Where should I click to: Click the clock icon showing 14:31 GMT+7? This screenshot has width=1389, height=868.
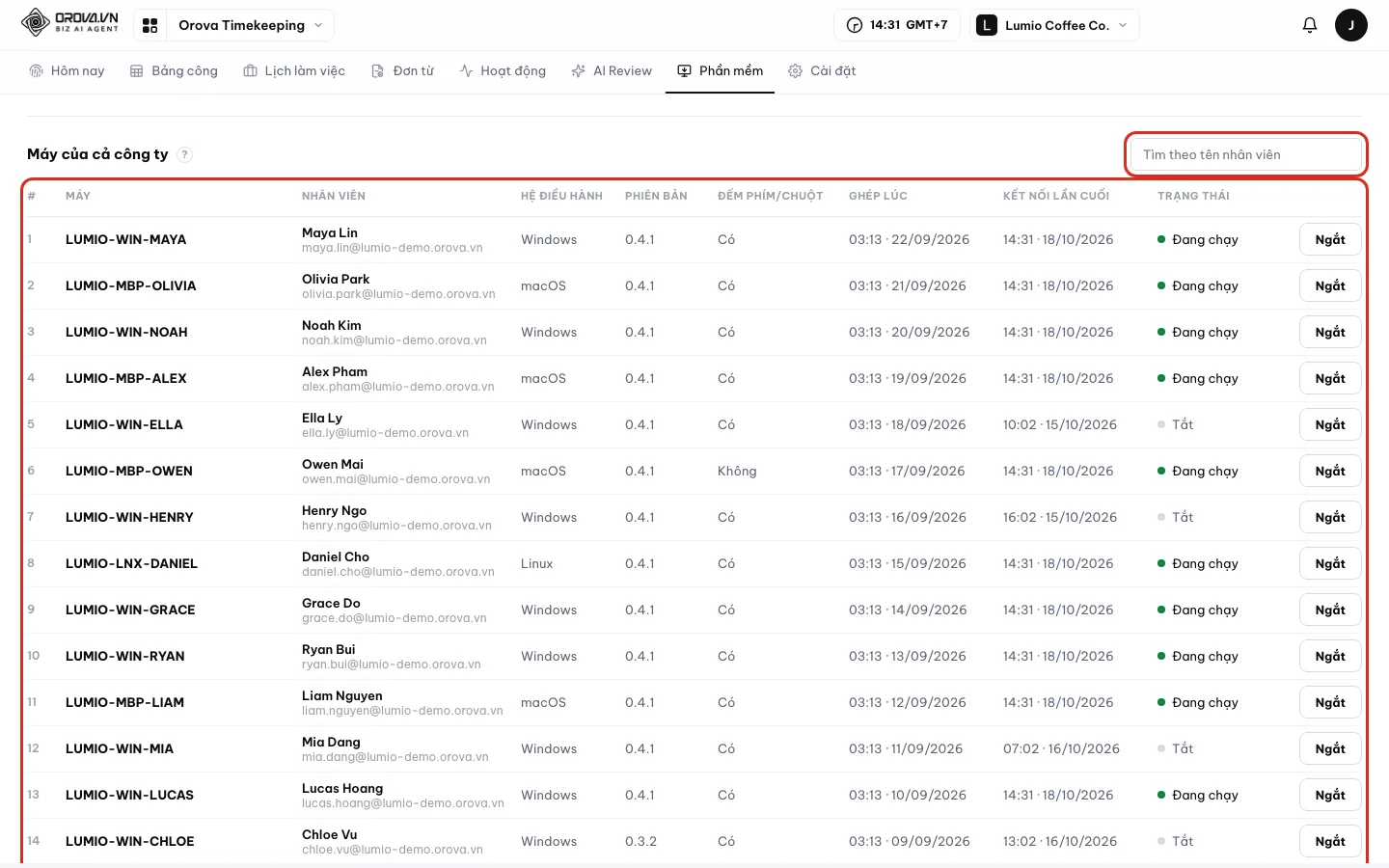point(855,25)
